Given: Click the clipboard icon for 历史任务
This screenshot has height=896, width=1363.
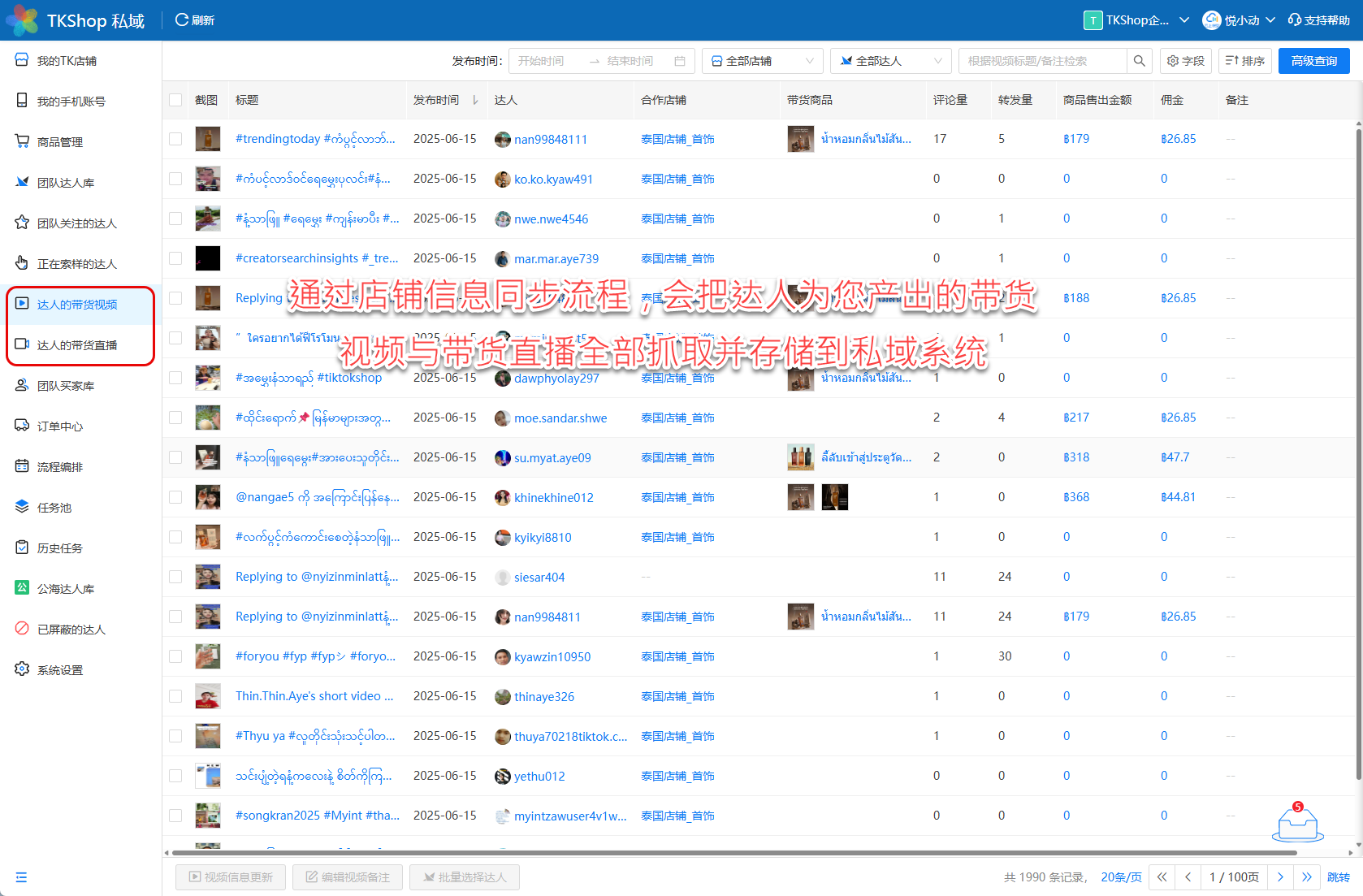Looking at the screenshot, I should click(x=22, y=548).
